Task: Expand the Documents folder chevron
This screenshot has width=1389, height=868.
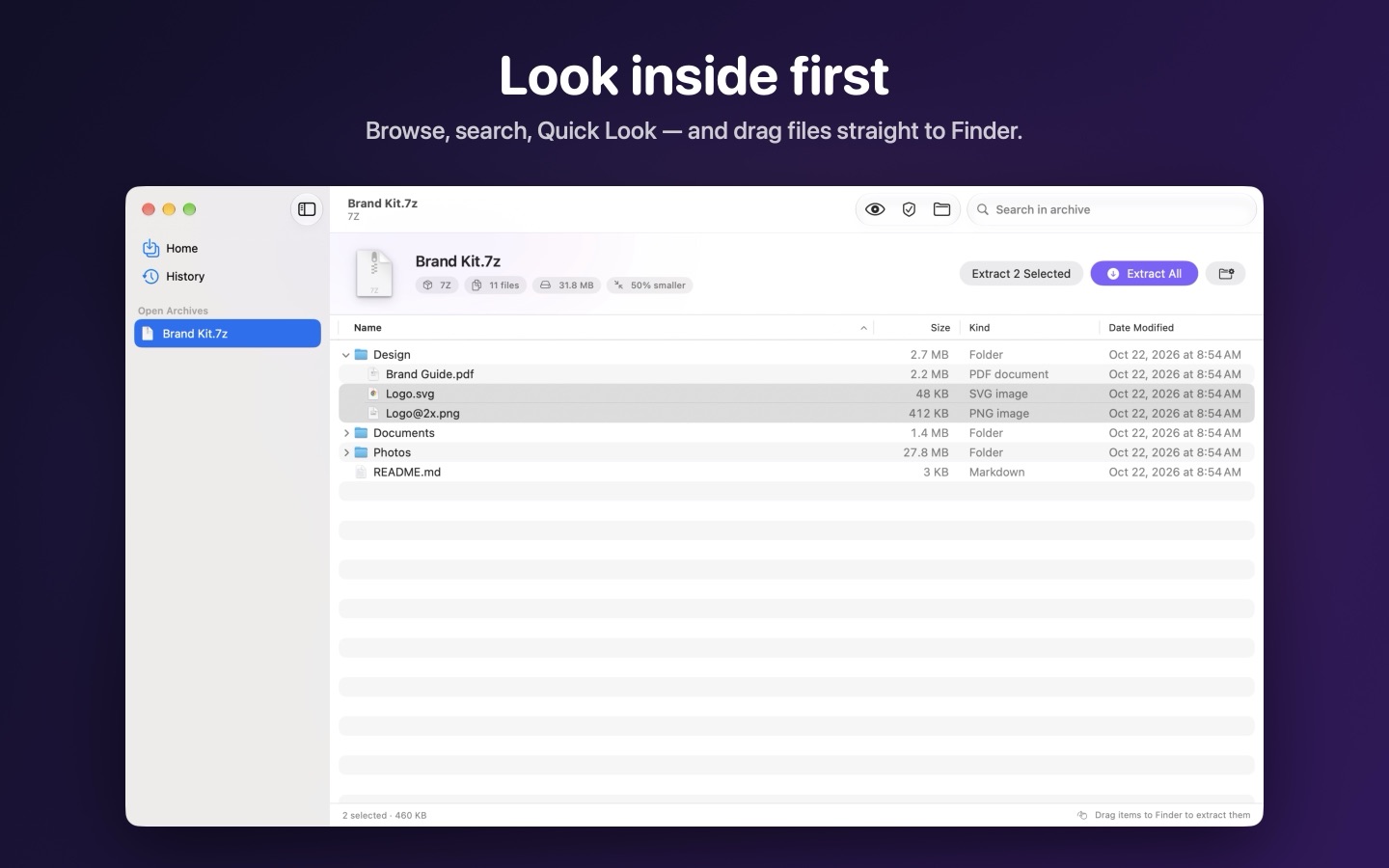Action: click(x=346, y=433)
